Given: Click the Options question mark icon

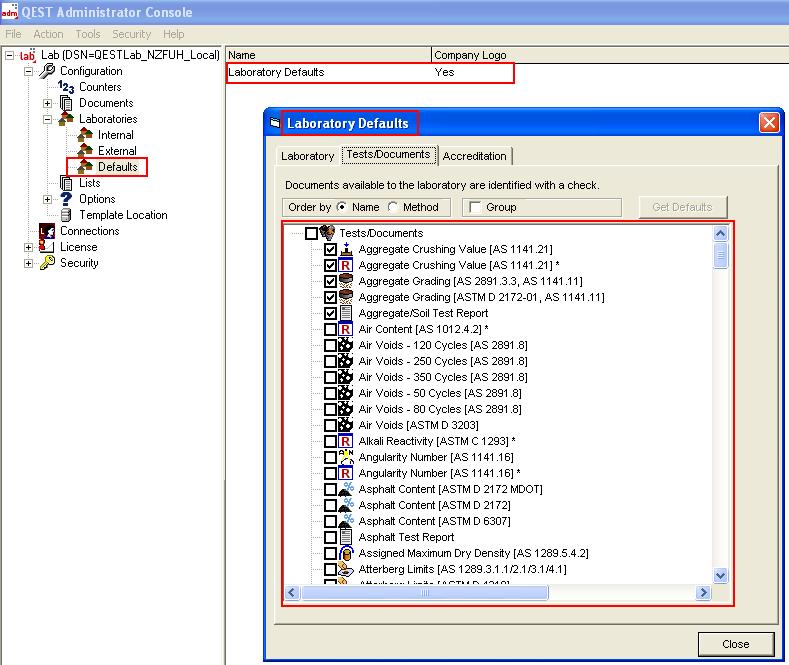Looking at the screenshot, I should tap(66, 199).
